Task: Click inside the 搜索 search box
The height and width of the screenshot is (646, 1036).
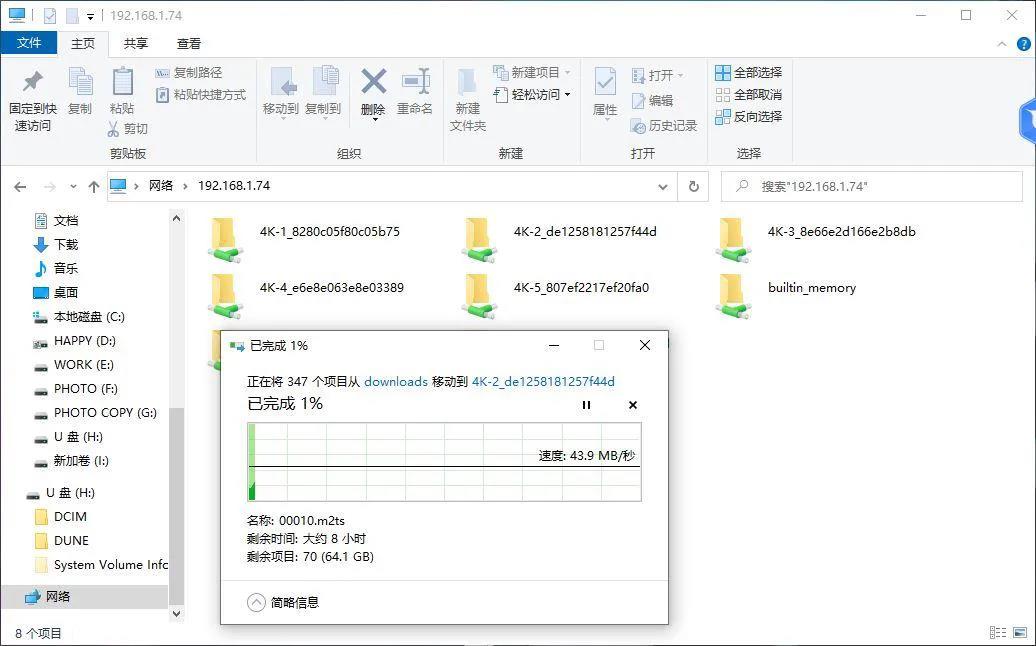Action: pyautogui.click(x=870, y=186)
